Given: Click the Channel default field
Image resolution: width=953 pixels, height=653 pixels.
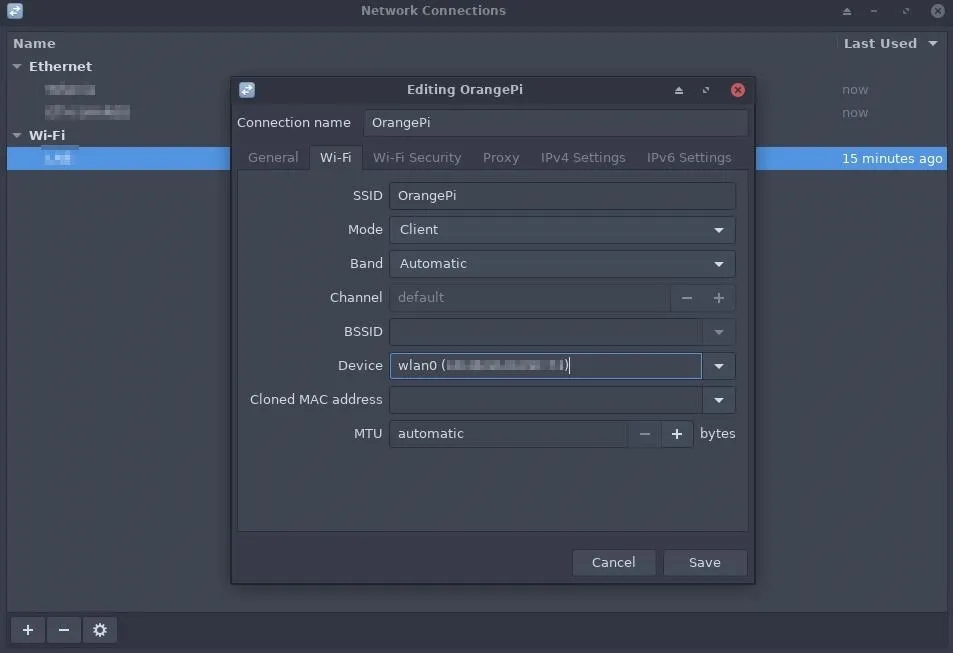Looking at the screenshot, I should pos(530,298).
